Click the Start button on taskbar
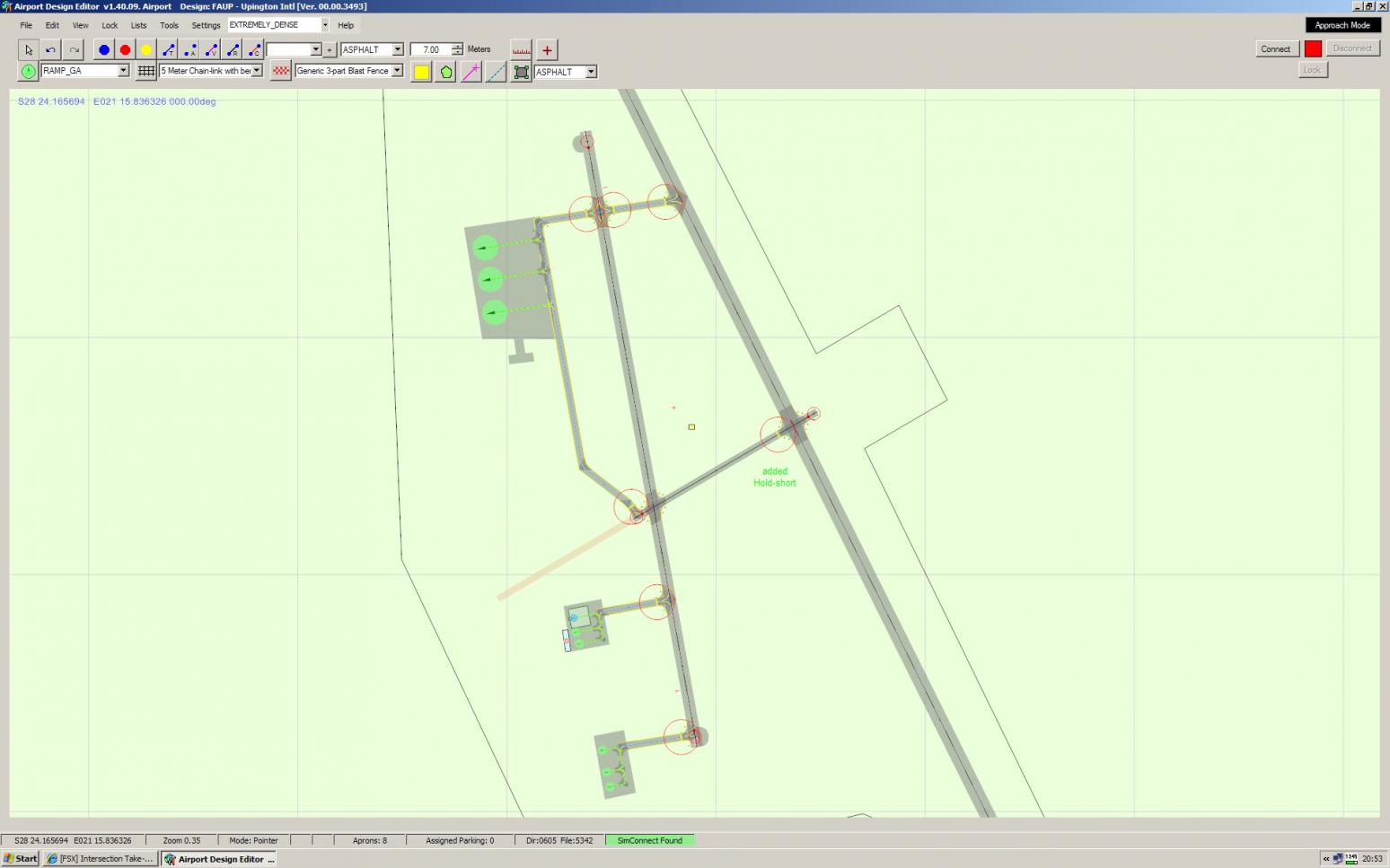 [x=21, y=859]
